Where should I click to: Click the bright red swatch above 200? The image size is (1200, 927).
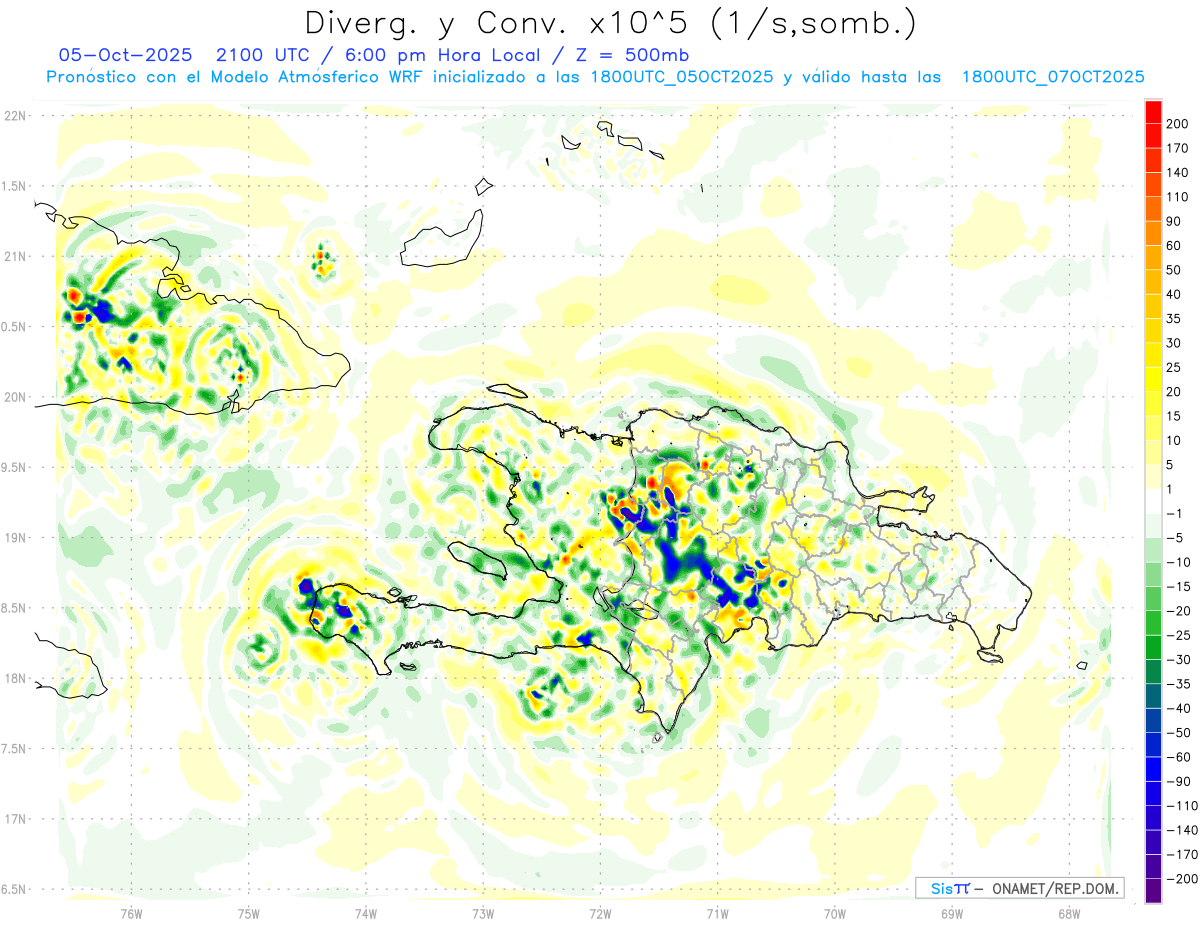click(1154, 112)
